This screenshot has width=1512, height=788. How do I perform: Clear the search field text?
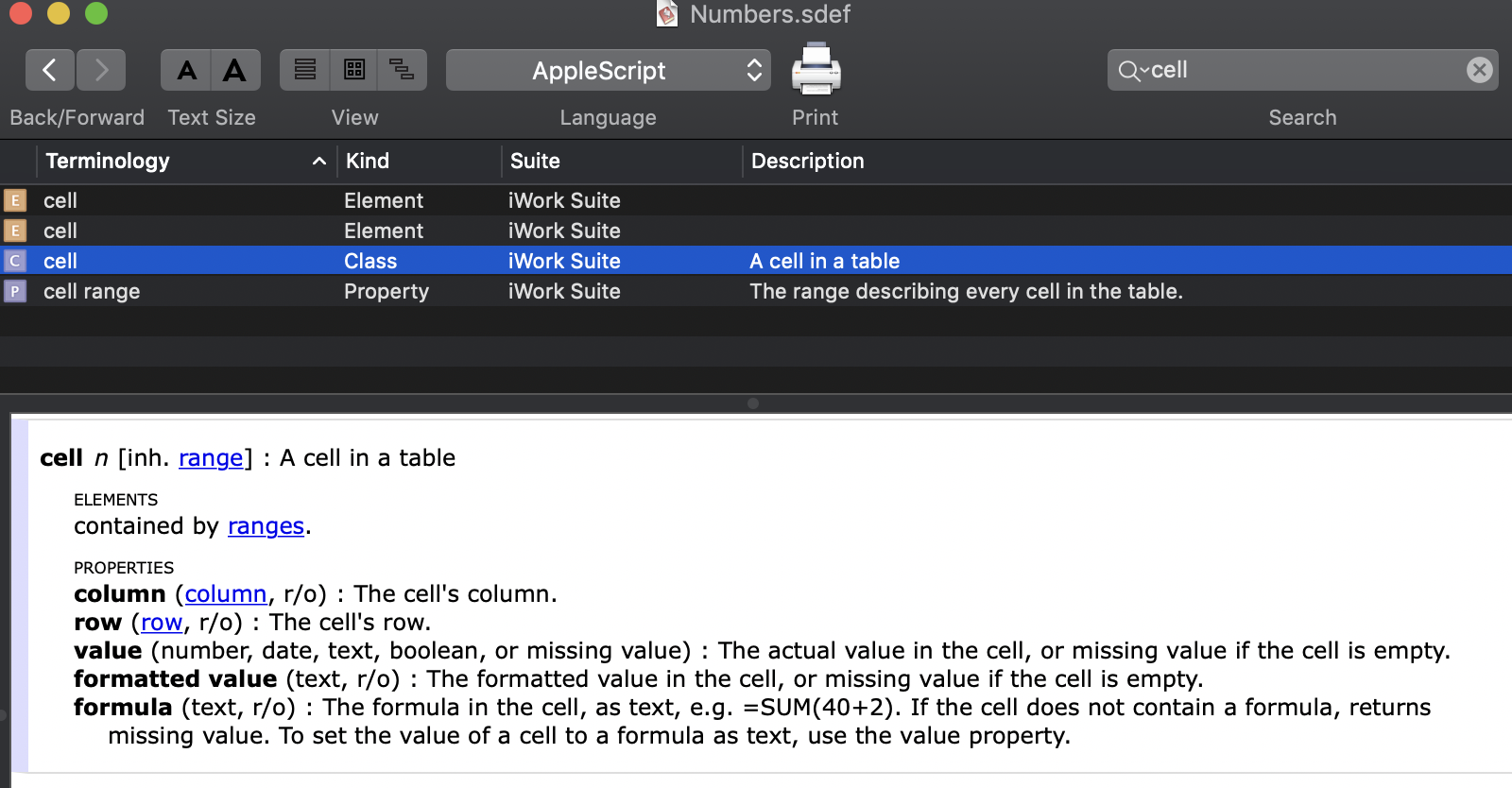coord(1479,70)
